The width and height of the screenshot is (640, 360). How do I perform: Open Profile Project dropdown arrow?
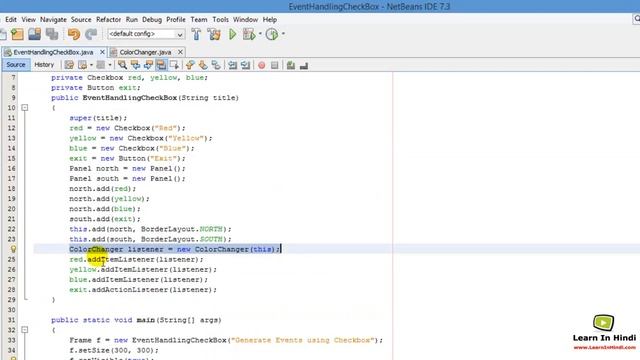[x=283, y=34]
